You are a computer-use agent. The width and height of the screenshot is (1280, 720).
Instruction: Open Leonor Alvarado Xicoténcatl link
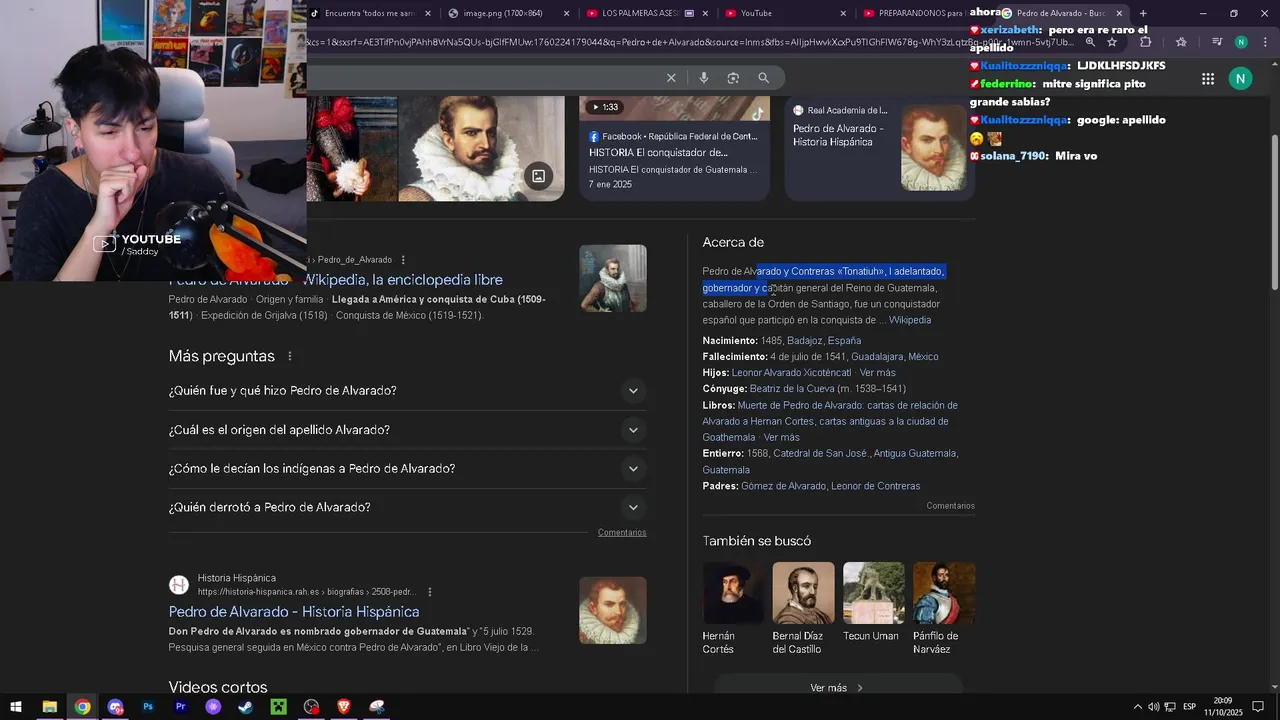791,373
